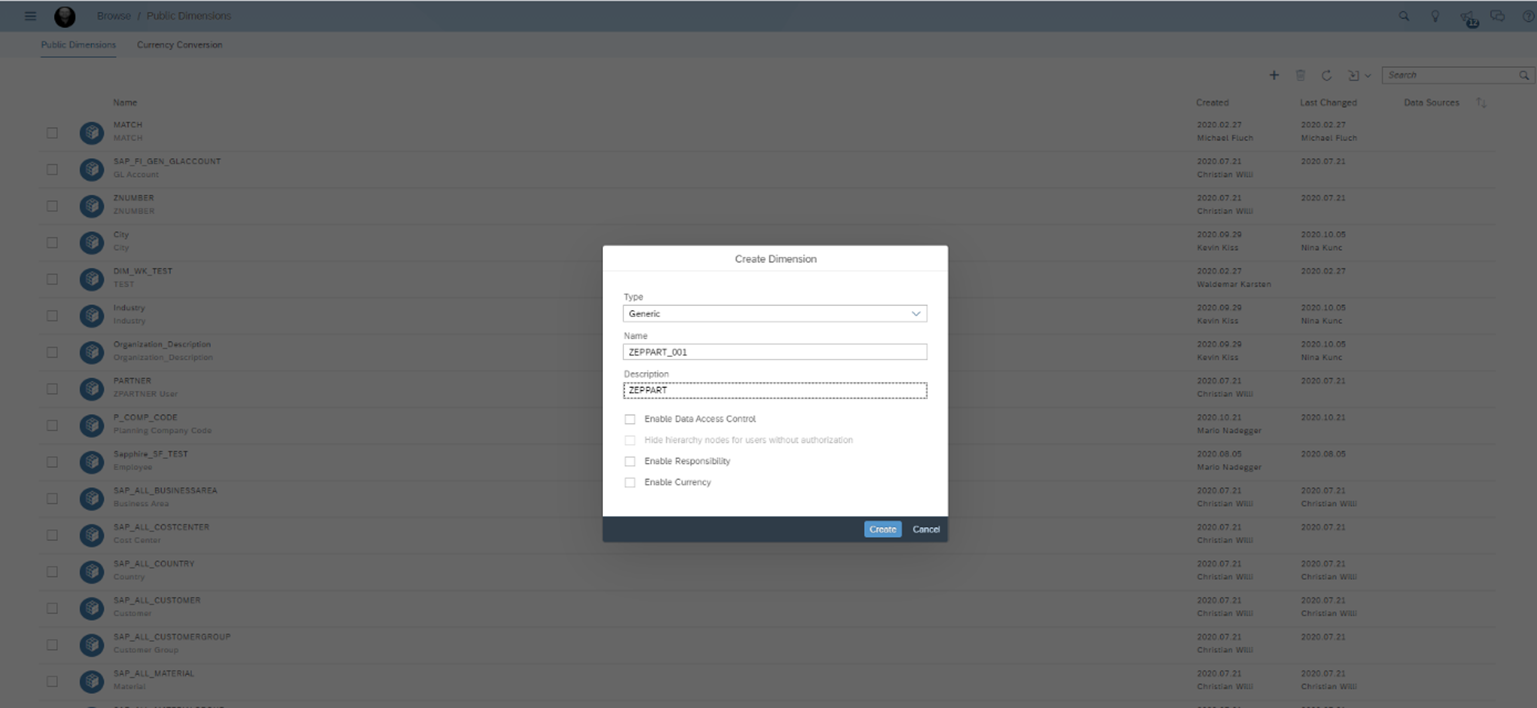Click the search icon in top header
Image resolution: width=1537 pixels, height=708 pixels.
tap(1404, 16)
